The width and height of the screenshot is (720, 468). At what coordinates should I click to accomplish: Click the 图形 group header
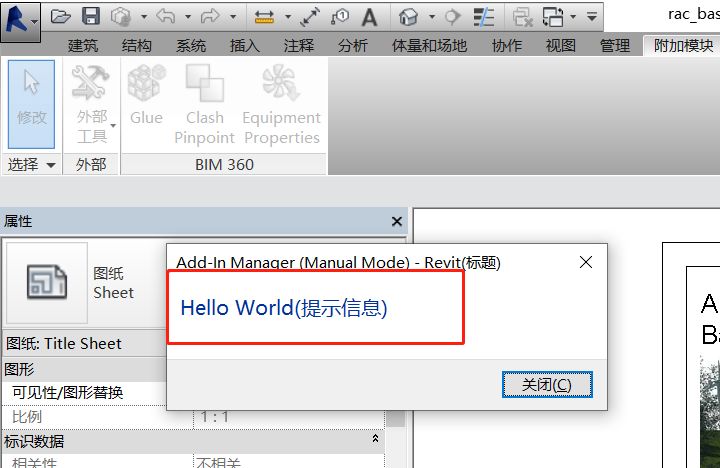(84, 369)
